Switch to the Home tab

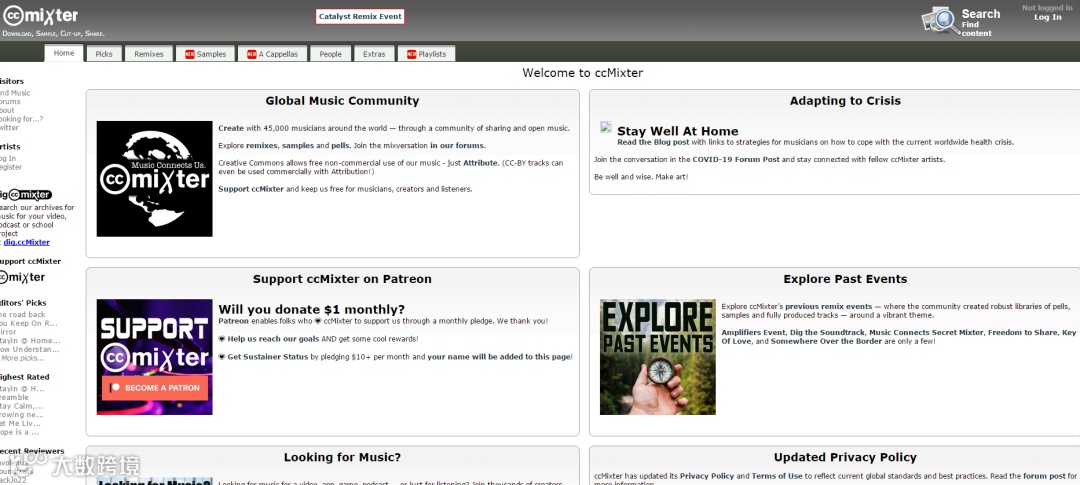[64, 53]
